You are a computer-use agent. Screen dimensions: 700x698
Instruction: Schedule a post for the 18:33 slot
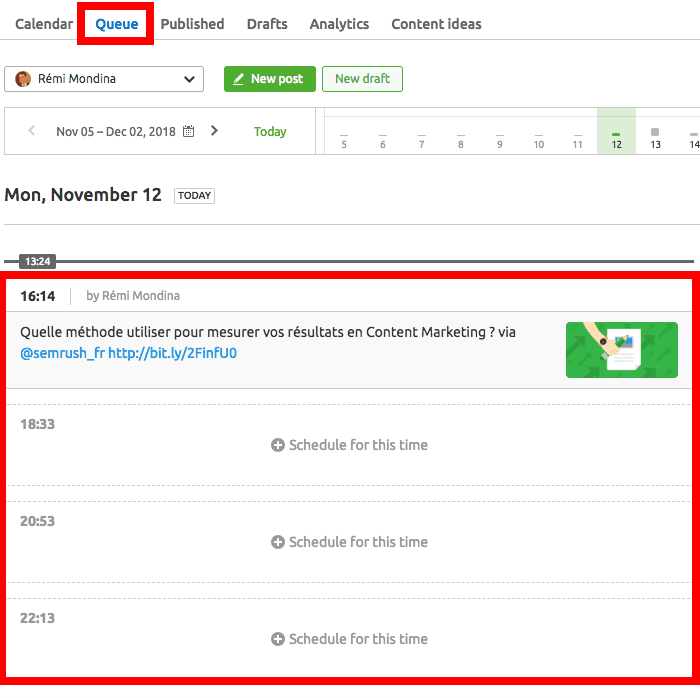[349, 445]
